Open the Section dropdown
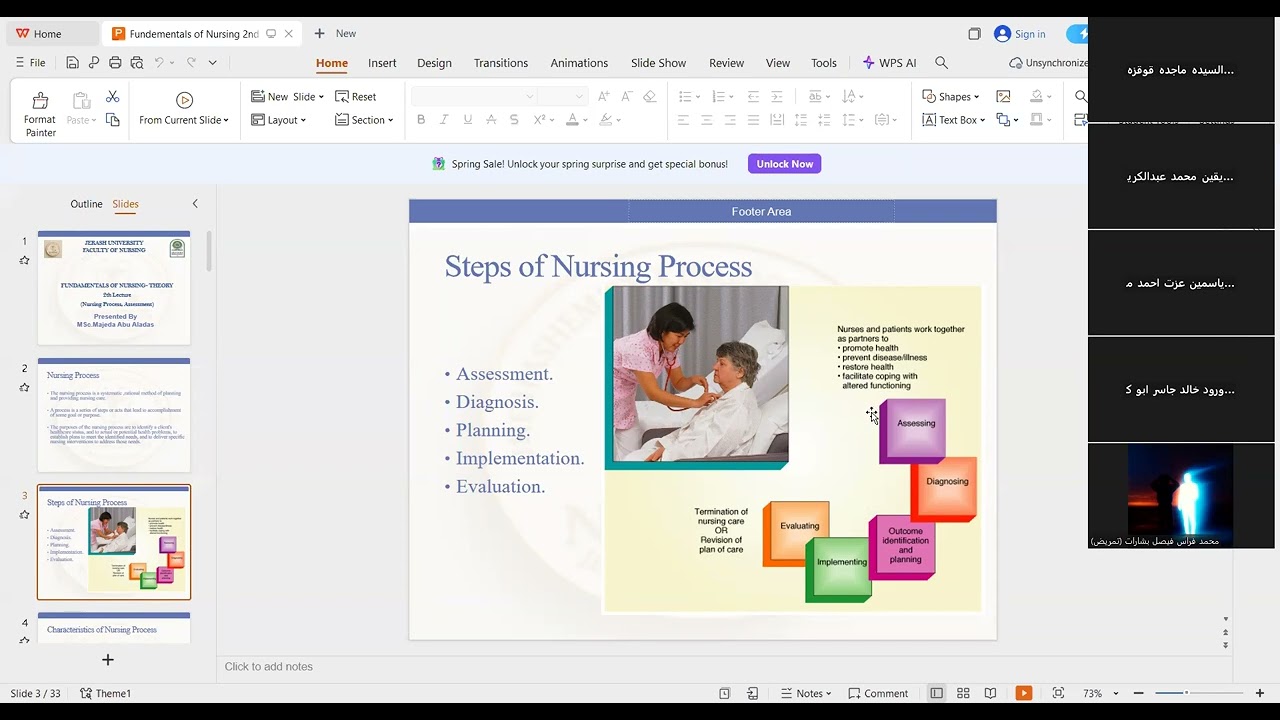This screenshot has width=1280, height=720. coord(364,120)
